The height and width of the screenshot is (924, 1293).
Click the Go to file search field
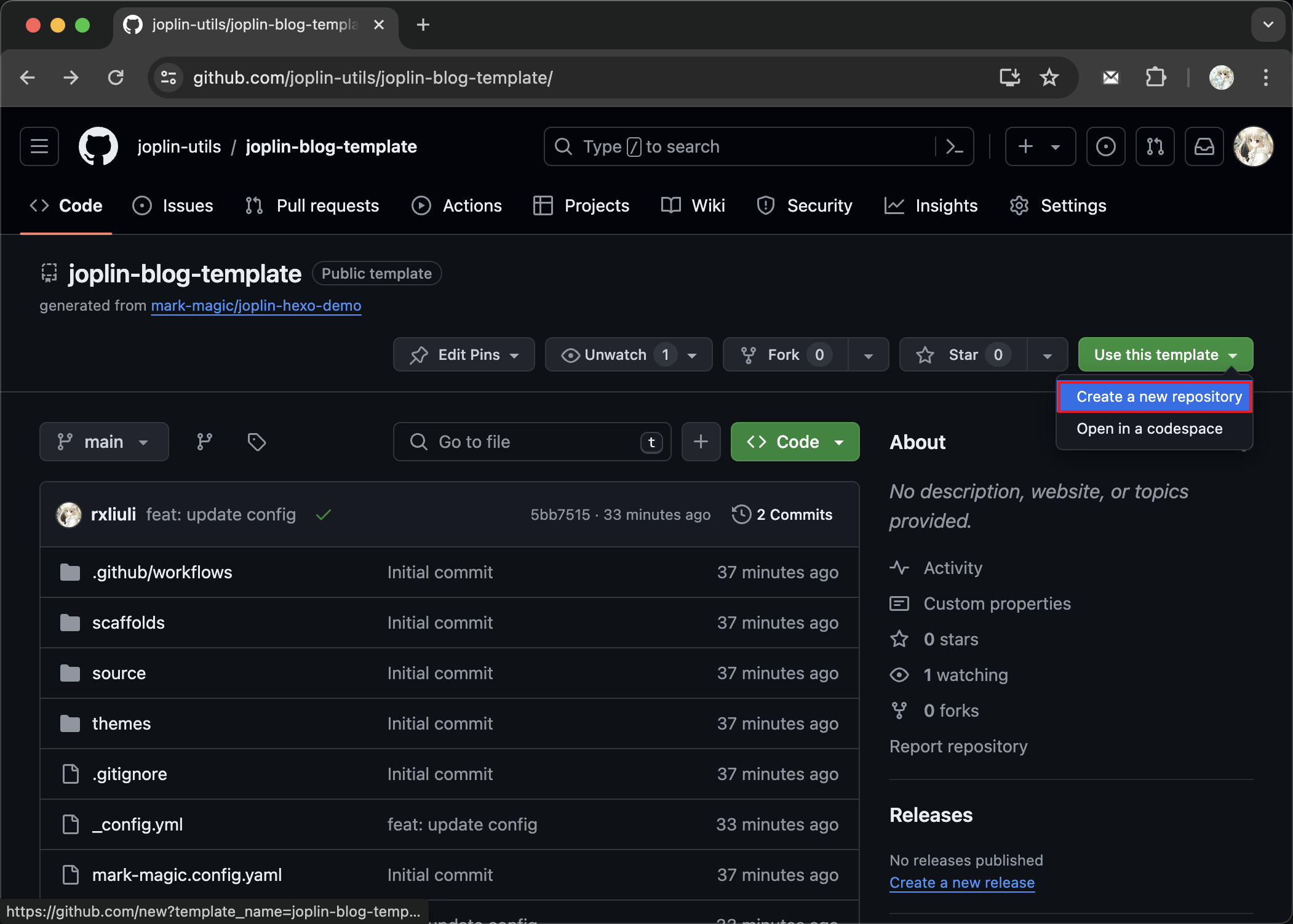(x=532, y=442)
